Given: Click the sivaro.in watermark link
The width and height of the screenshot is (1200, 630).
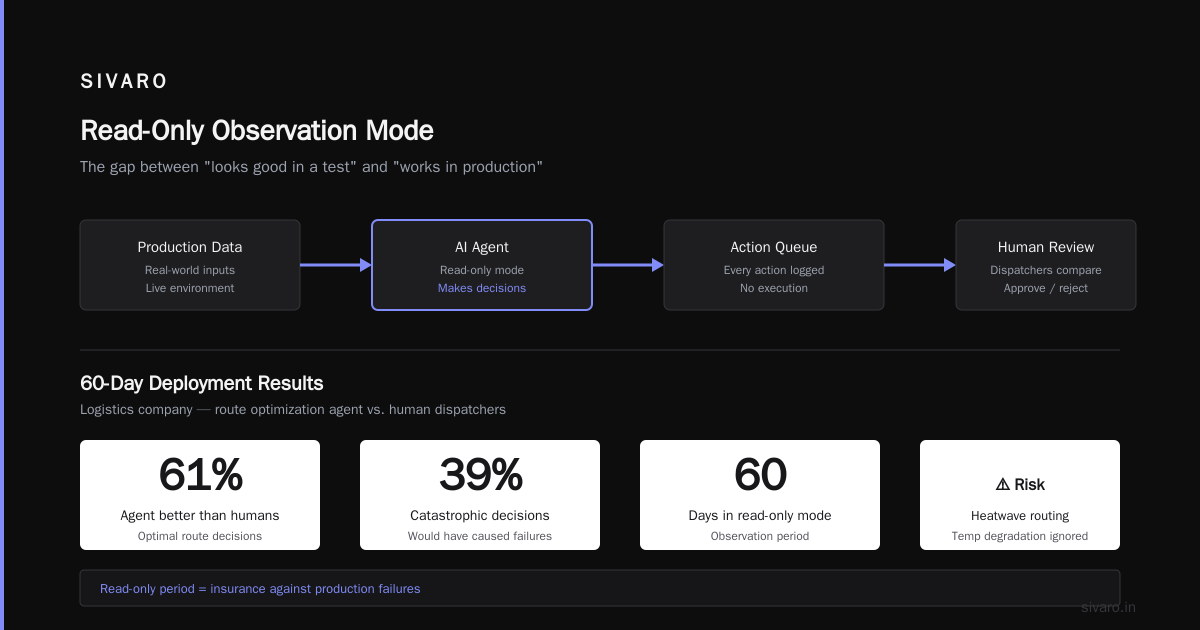Looking at the screenshot, I should pyautogui.click(x=1109, y=607).
